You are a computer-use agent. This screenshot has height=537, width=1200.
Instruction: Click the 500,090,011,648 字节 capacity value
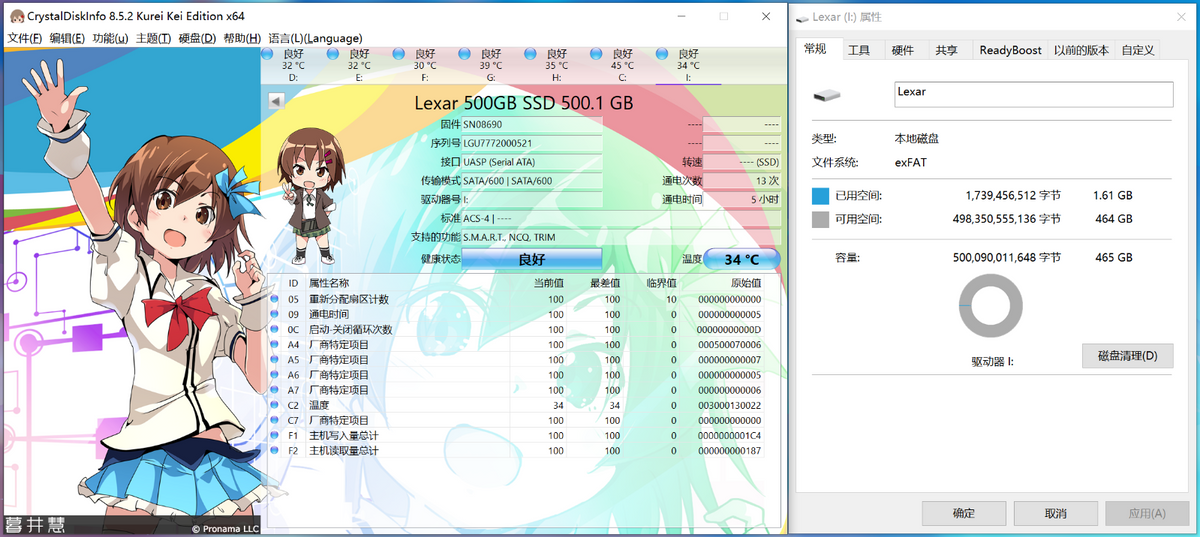click(x=1007, y=258)
